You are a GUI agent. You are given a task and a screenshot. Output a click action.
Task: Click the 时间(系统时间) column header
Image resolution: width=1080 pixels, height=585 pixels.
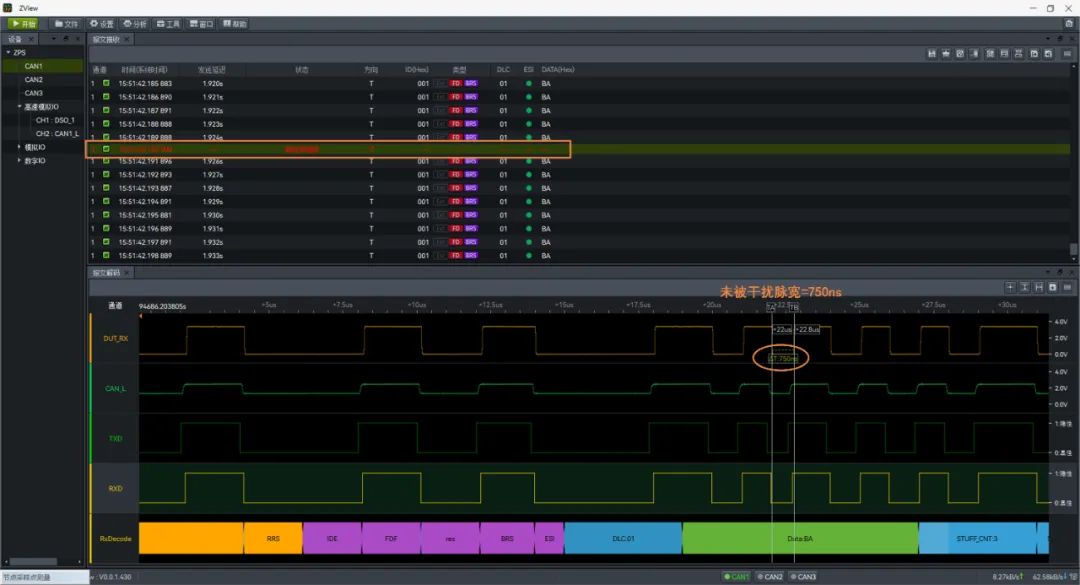click(x=144, y=70)
